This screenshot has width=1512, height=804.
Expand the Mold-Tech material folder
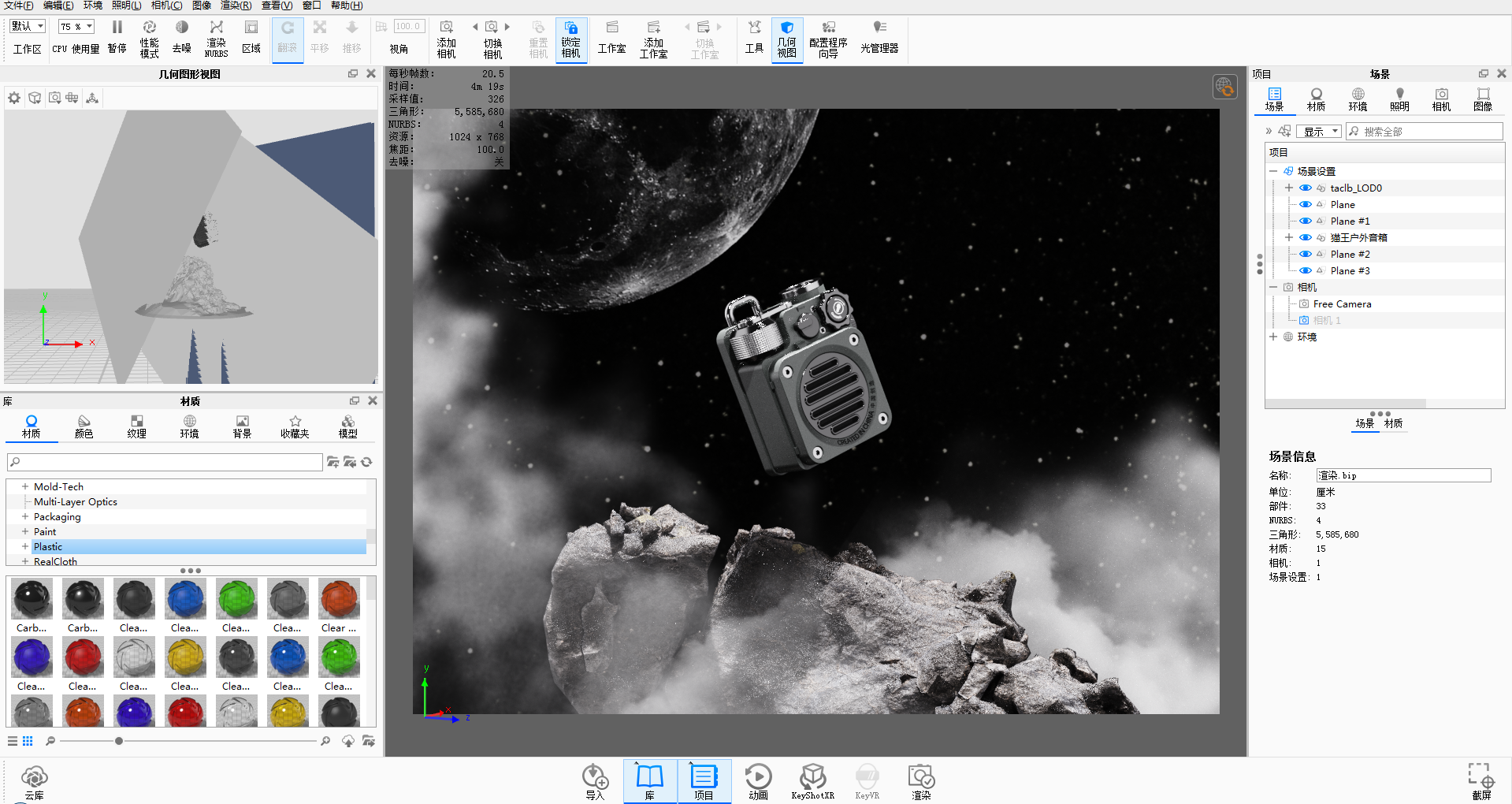click(x=25, y=487)
